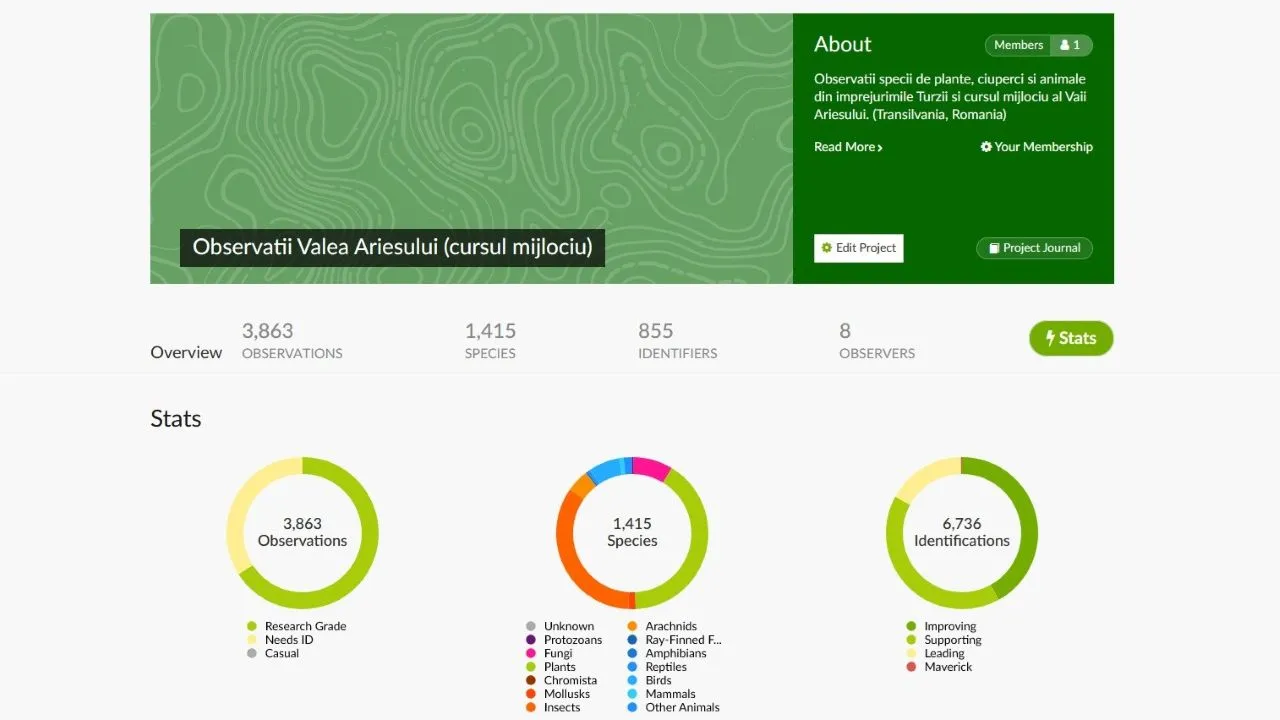The image size is (1280, 720).
Task: Click the Observations donut chart center
Action: pyautogui.click(x=302, y=533)
